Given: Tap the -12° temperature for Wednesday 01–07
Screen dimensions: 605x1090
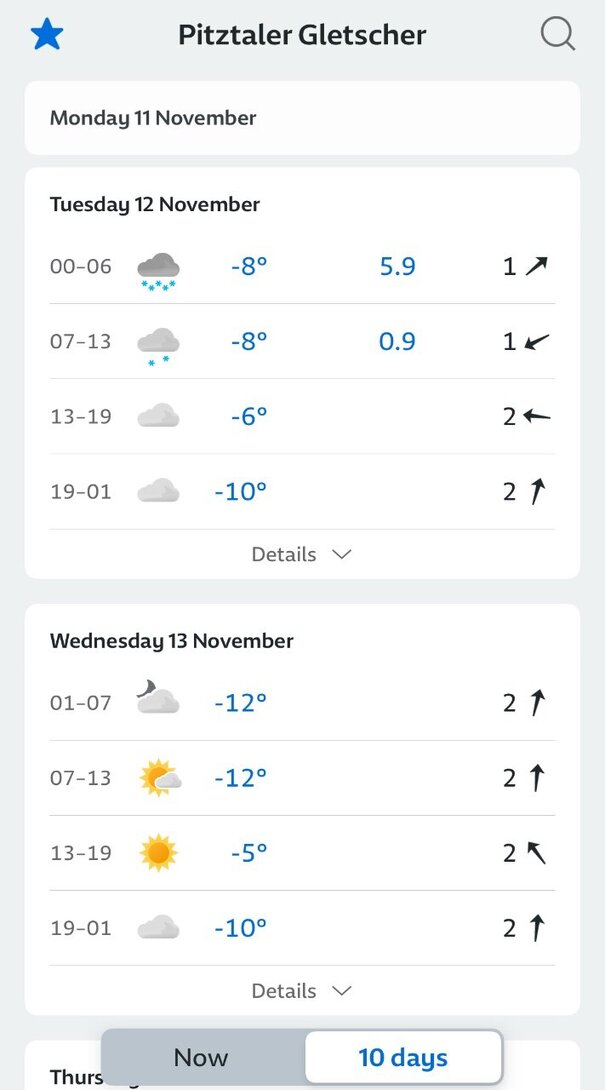Looking at the screenshot, I should coord(241,703).
